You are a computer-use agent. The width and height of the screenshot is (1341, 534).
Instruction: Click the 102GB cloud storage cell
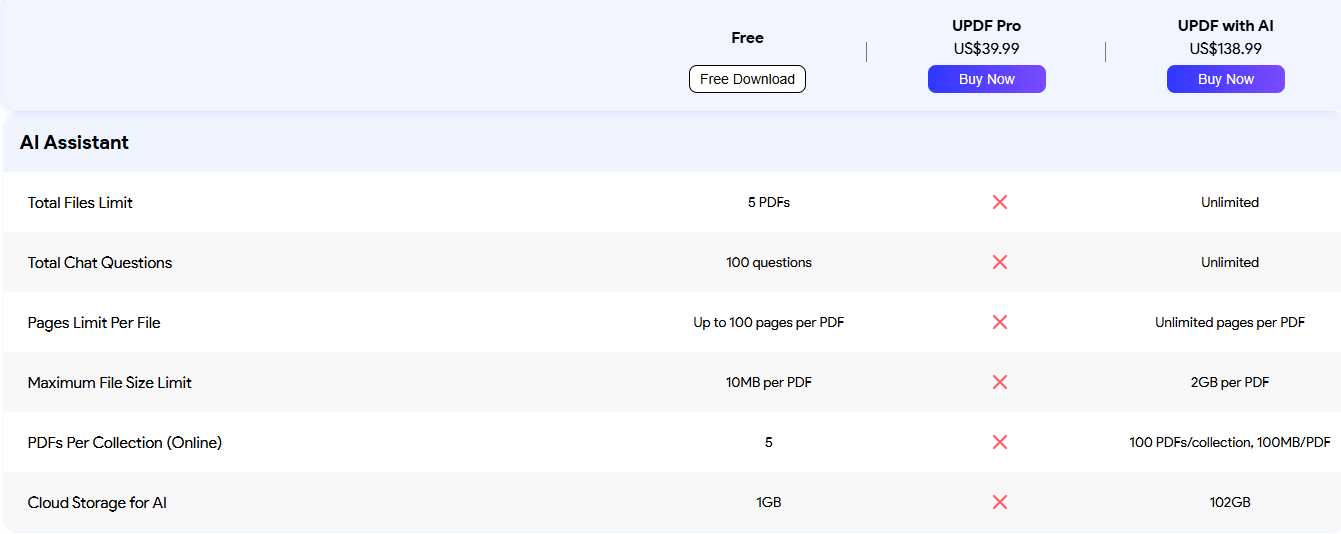click(1230, 502)
